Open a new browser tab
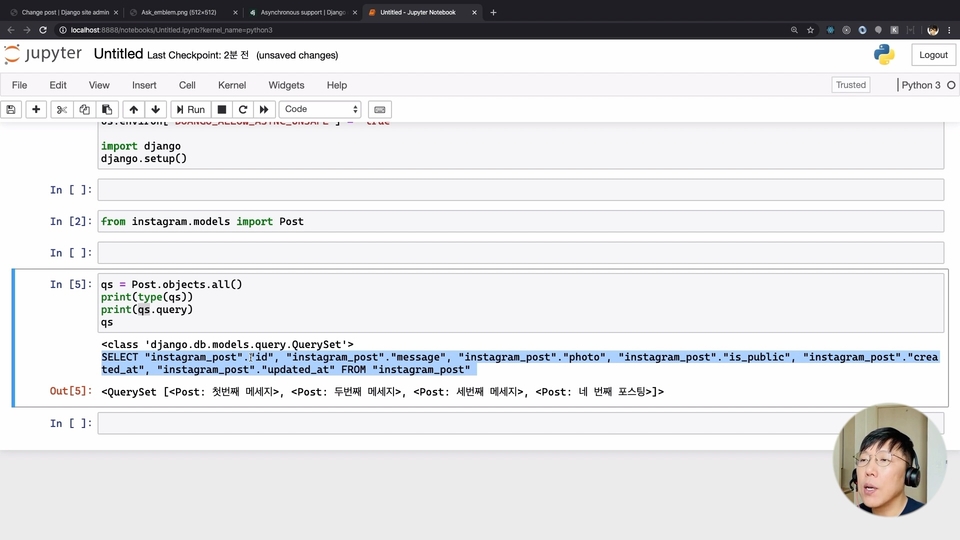The width and height of the screenshot is (960, 540). point(493,12)
